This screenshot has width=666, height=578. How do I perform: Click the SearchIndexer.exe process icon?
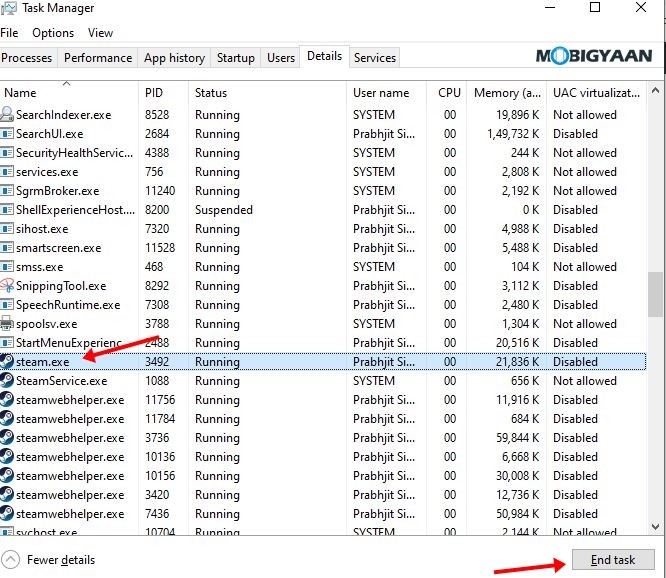click(7, 115)
